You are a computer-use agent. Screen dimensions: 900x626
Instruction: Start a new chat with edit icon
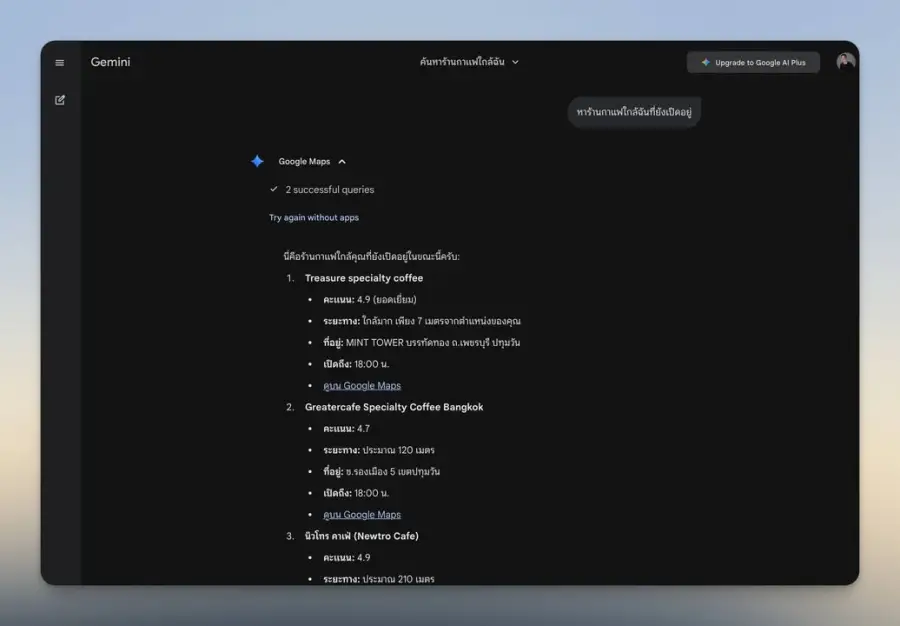[60, 100]
